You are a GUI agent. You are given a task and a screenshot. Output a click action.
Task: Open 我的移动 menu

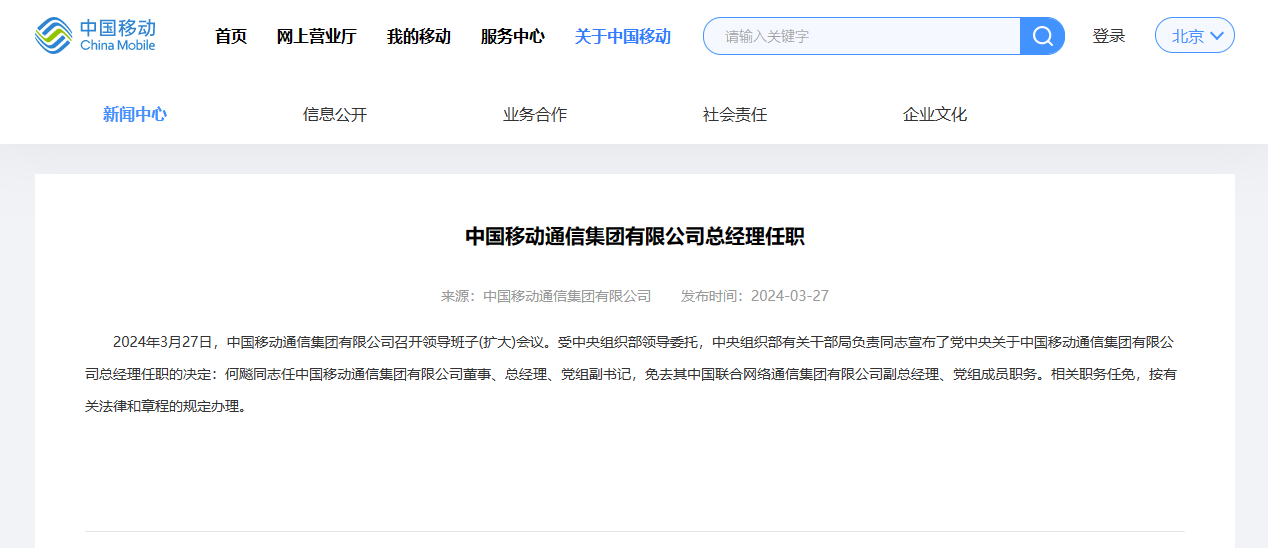pyautogui.click(x=419, y=36)
